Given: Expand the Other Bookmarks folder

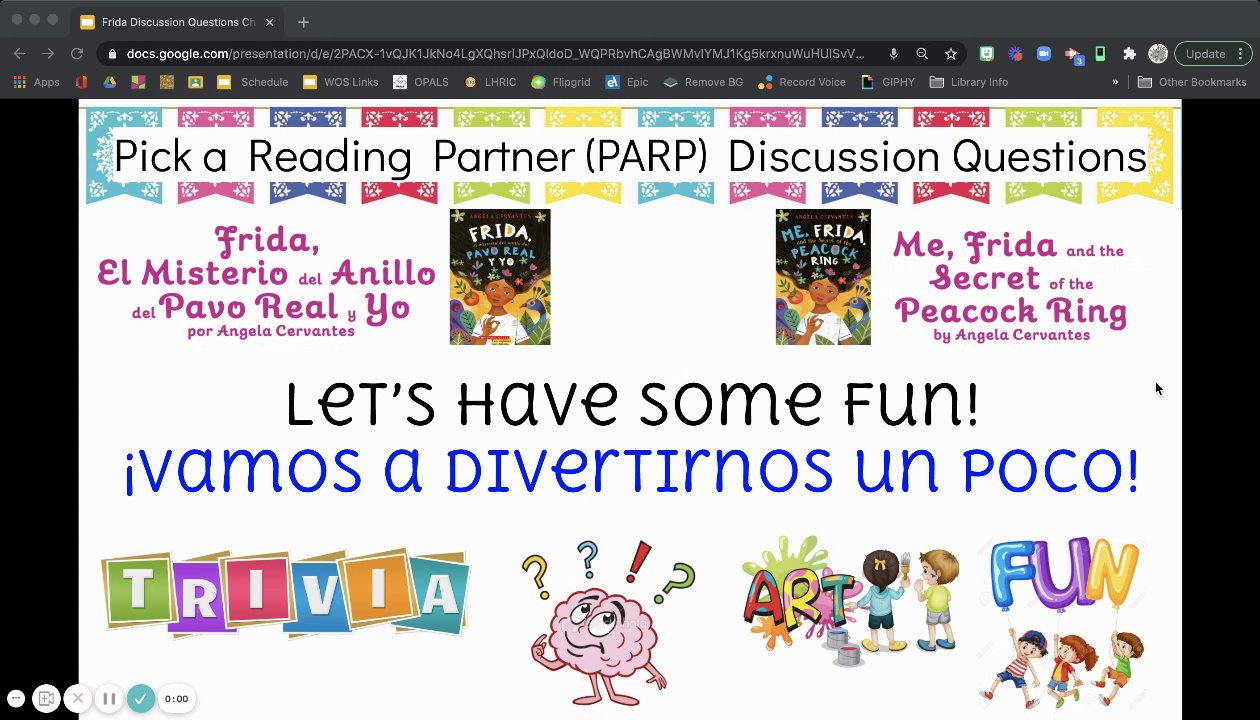Looking at the screenshot, I should 1192,82.
